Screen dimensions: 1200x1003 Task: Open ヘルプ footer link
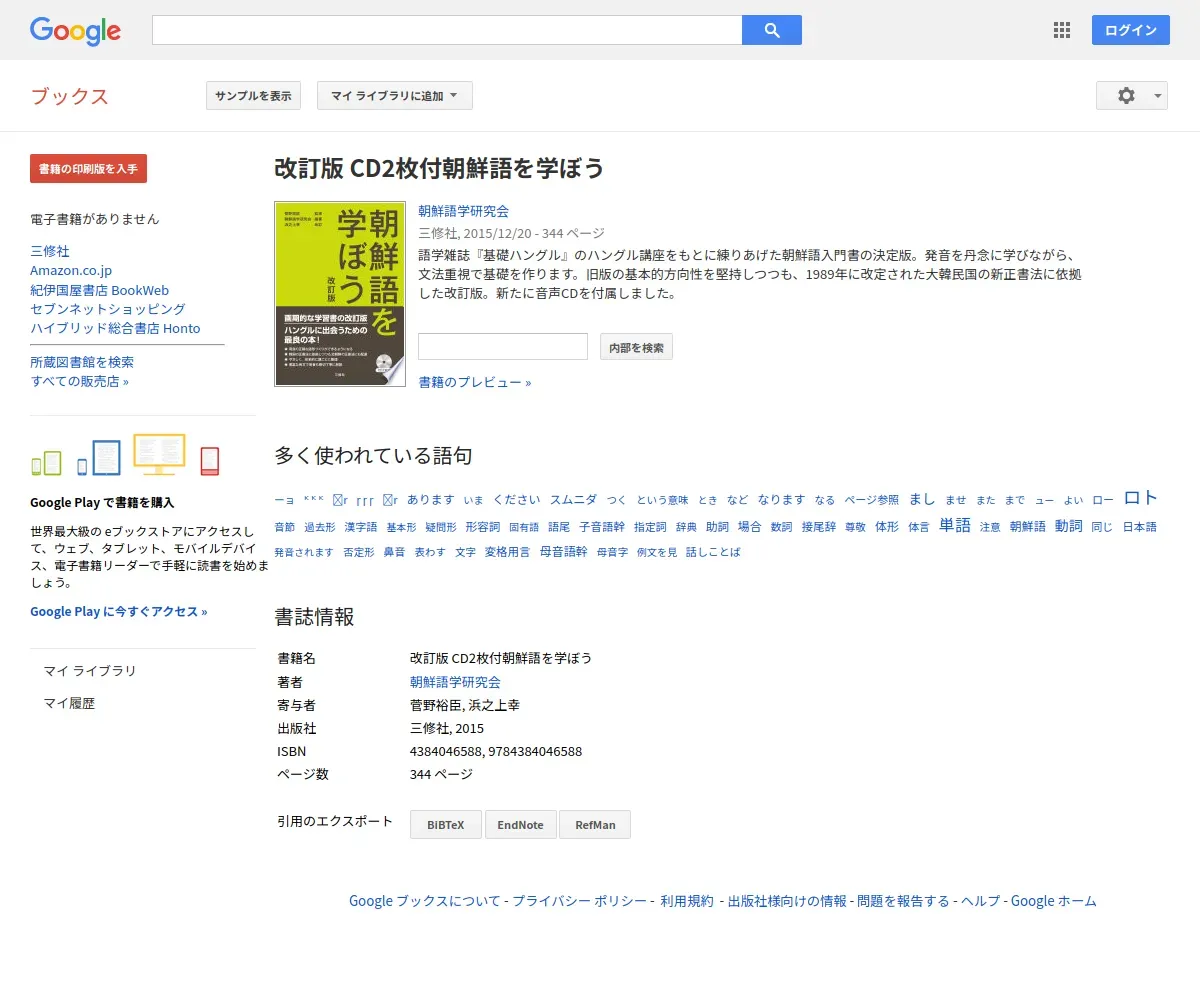981,901
